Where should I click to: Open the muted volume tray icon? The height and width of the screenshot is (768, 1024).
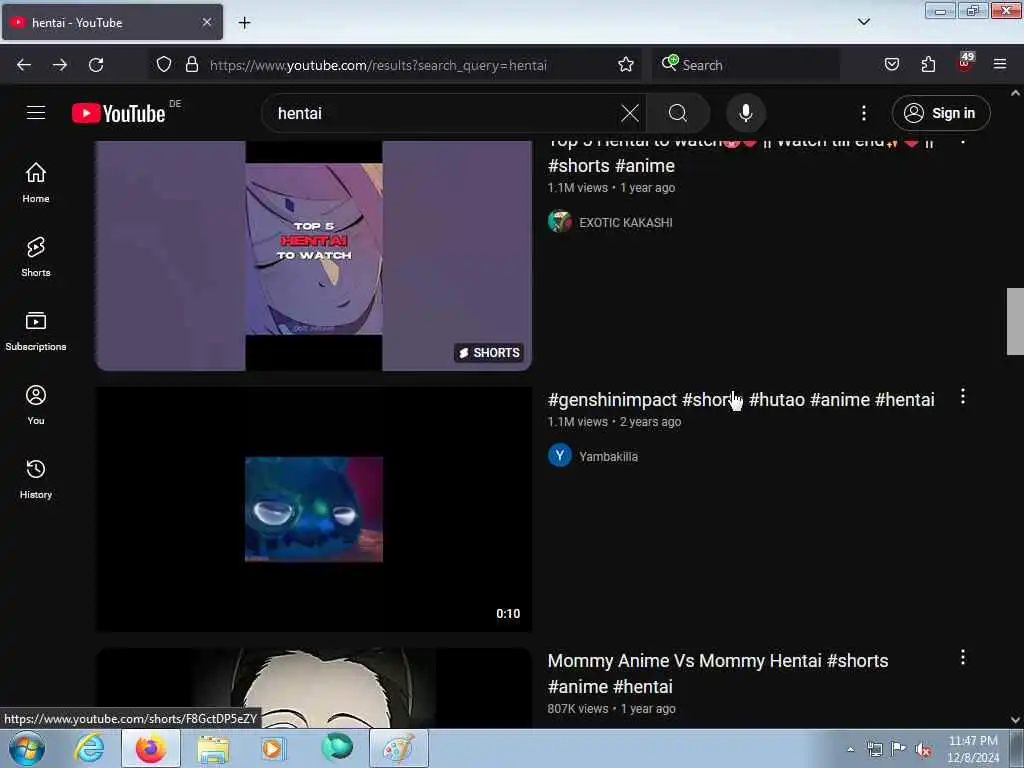[x=922, y=749]
